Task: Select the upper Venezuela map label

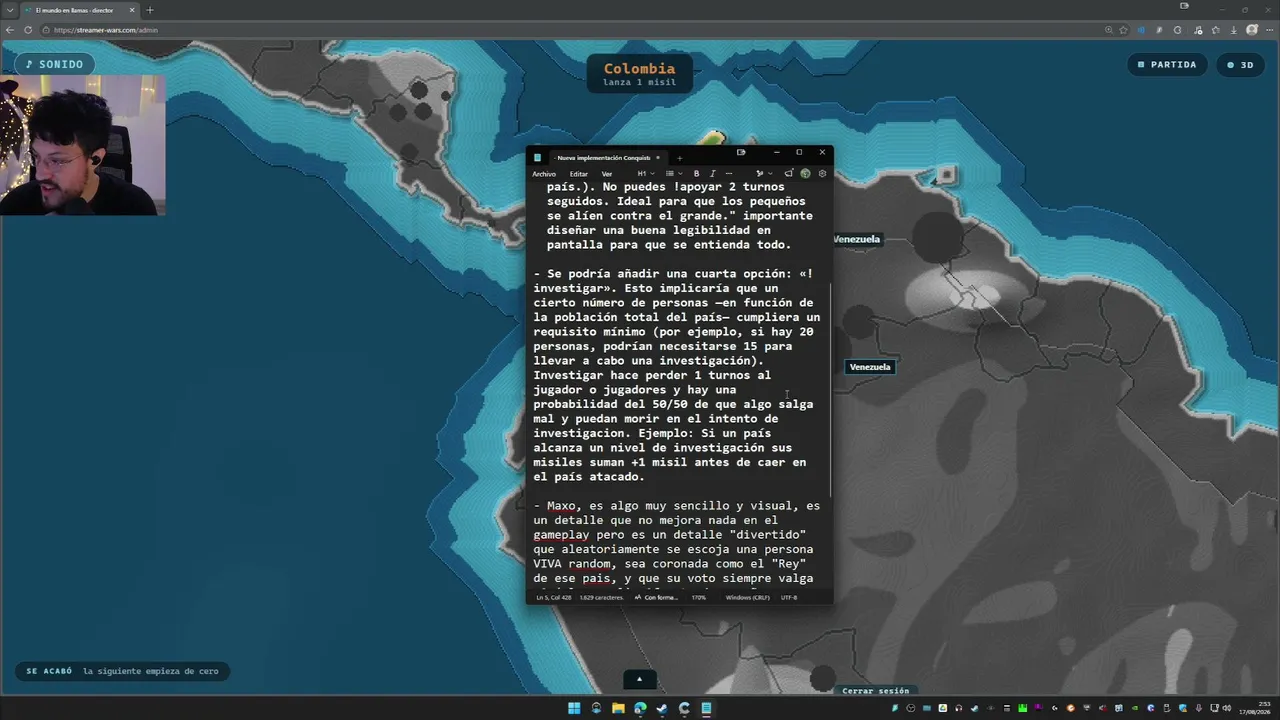Action: [857, 239]
